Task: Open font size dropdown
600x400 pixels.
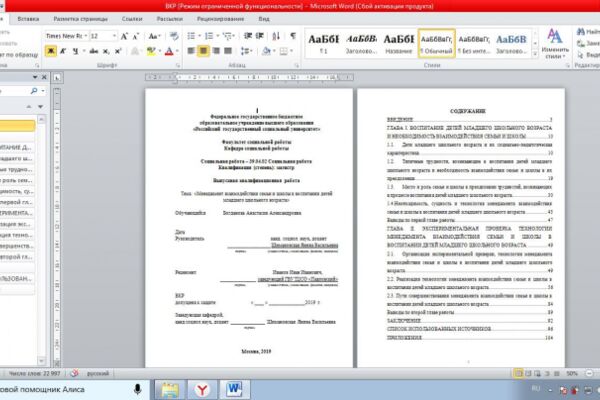Action: (x=114, y=36)
